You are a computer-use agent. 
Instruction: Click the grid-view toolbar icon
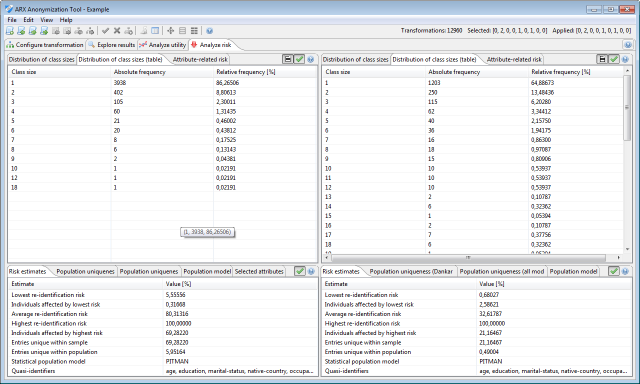point(194,31)
